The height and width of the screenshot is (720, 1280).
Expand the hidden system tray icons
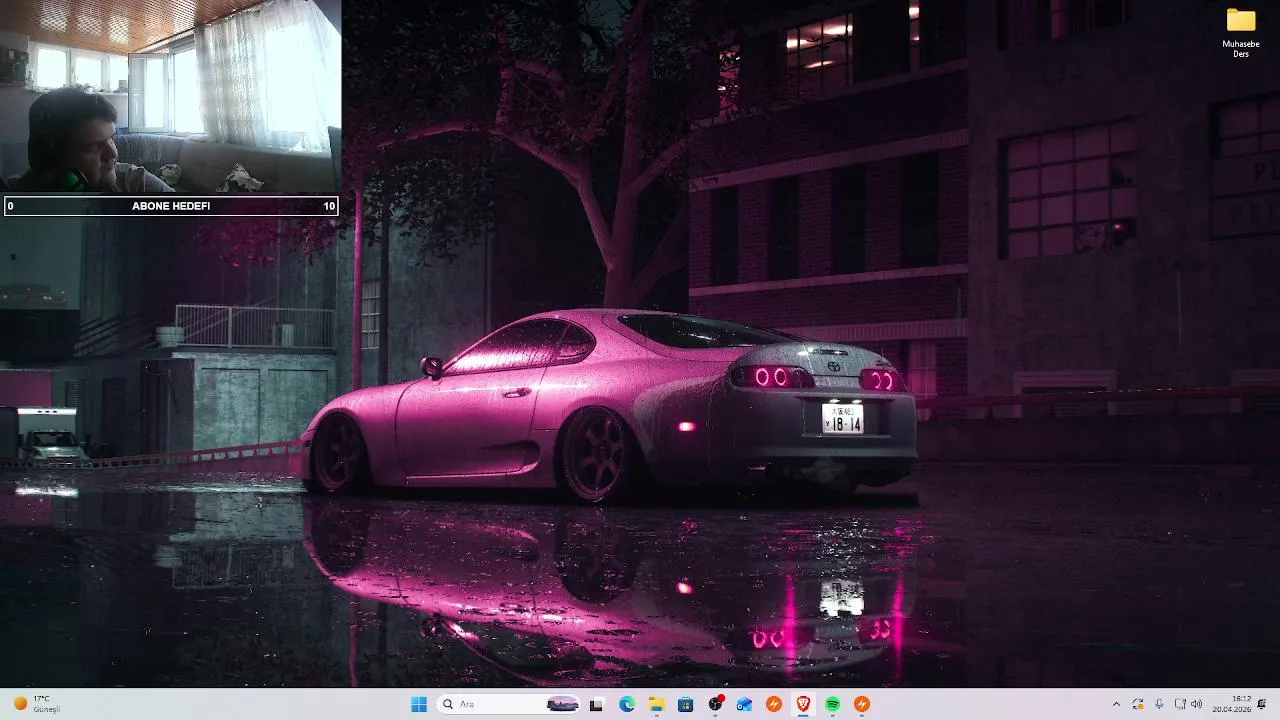pyautogui.click(x=1116, y=704)
